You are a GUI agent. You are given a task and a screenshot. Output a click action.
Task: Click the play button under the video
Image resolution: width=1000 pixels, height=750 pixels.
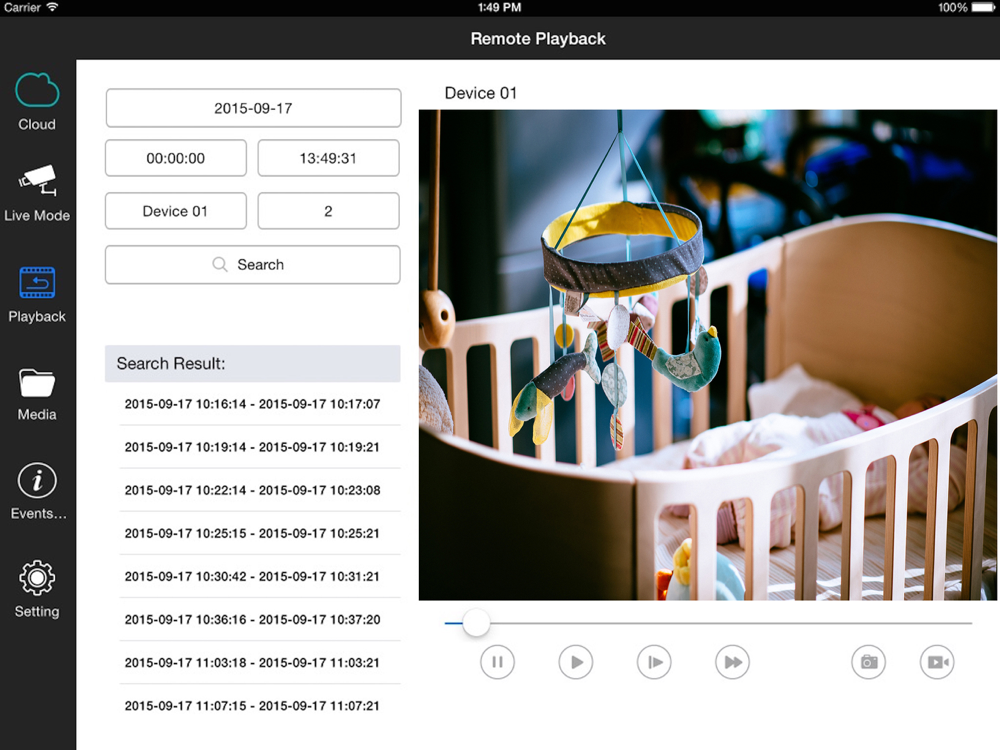pos(576,662)
